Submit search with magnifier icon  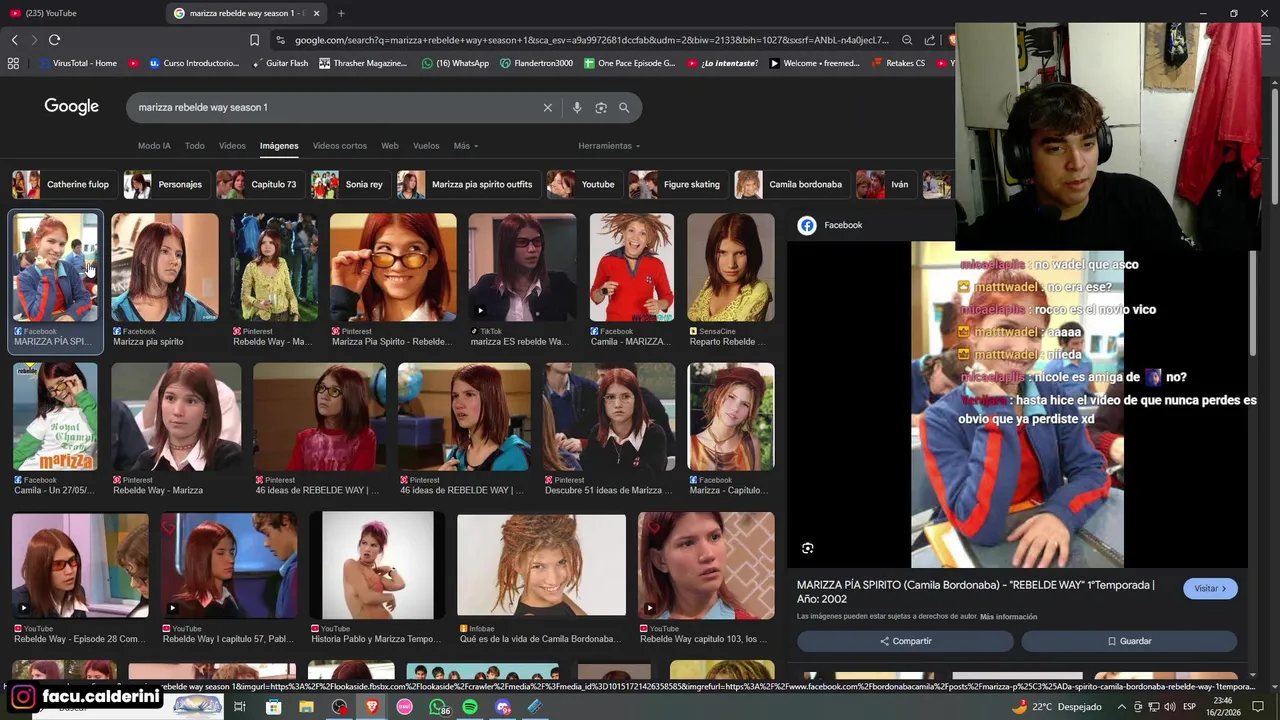coord(624,107)
